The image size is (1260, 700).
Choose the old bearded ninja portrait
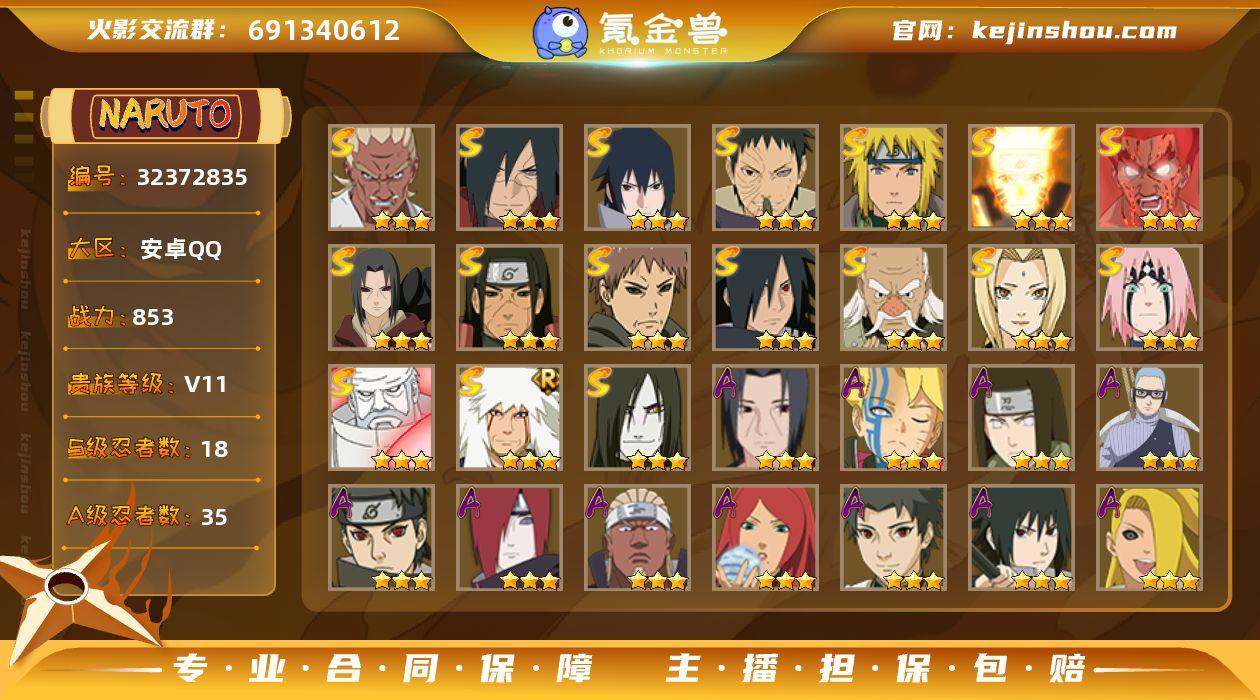(x=893, y=298)
